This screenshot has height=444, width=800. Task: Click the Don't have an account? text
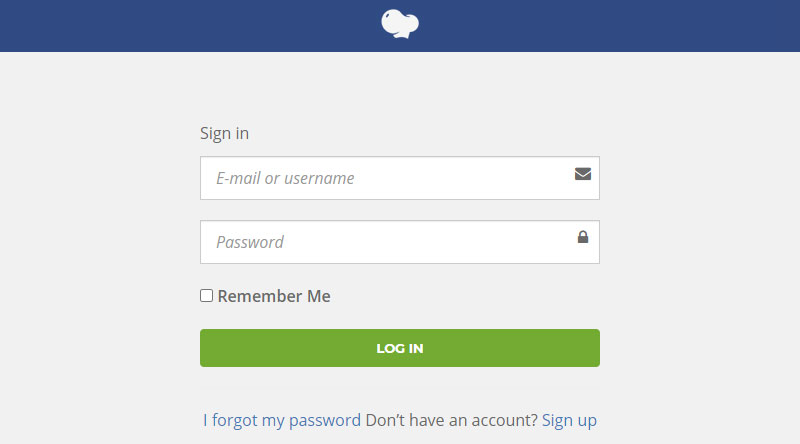click(x=452, y=420)
